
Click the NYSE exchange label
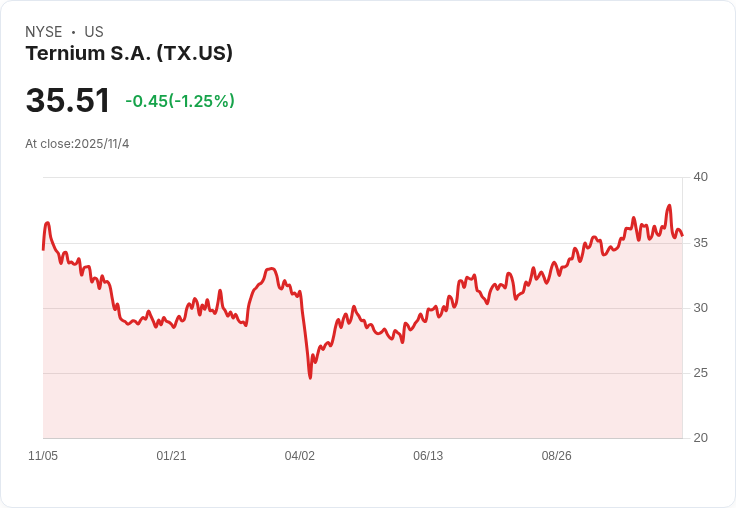click(x=44, y=32)
